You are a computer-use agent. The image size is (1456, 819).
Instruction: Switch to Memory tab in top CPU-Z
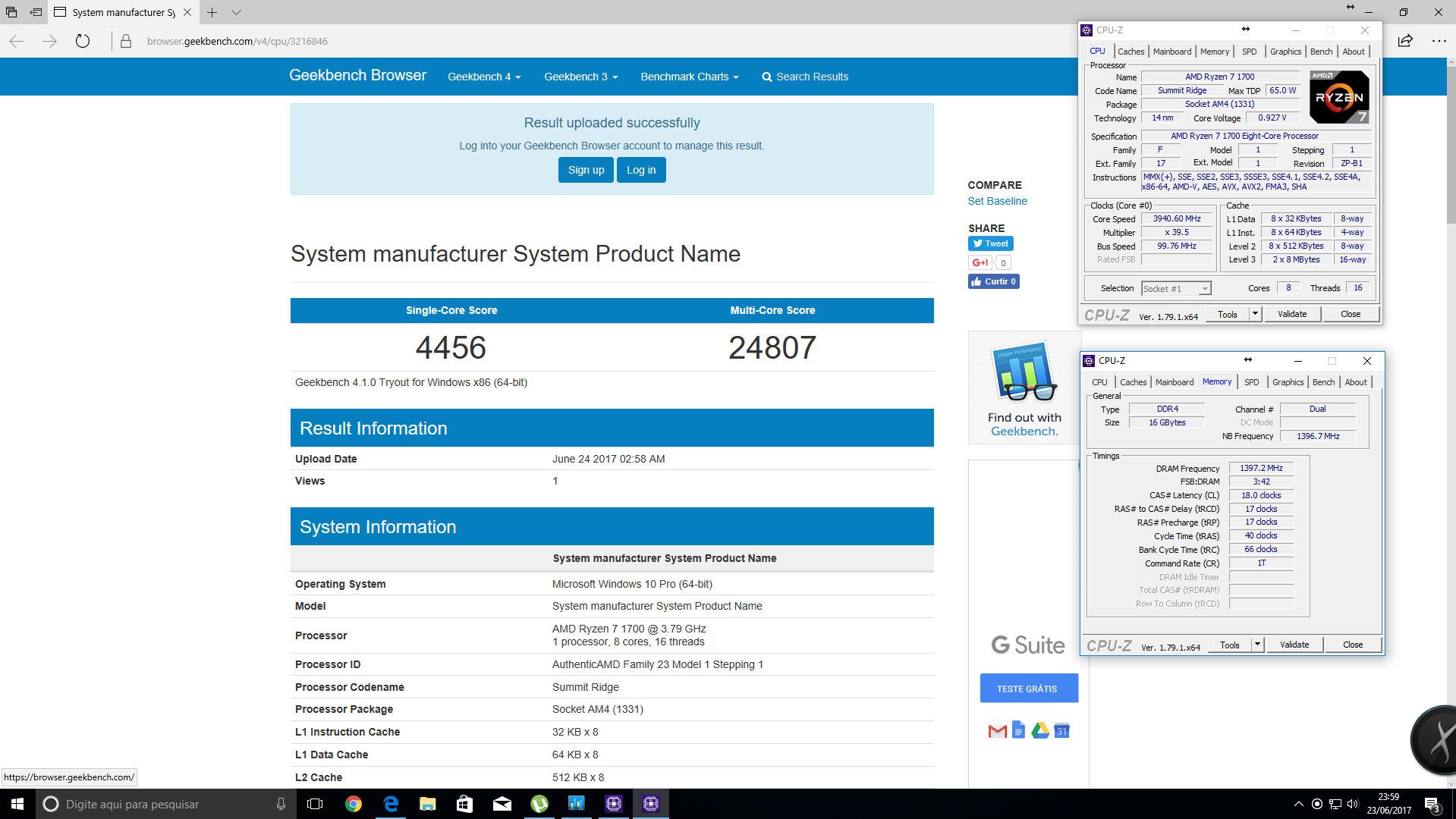click(1214, 52)
